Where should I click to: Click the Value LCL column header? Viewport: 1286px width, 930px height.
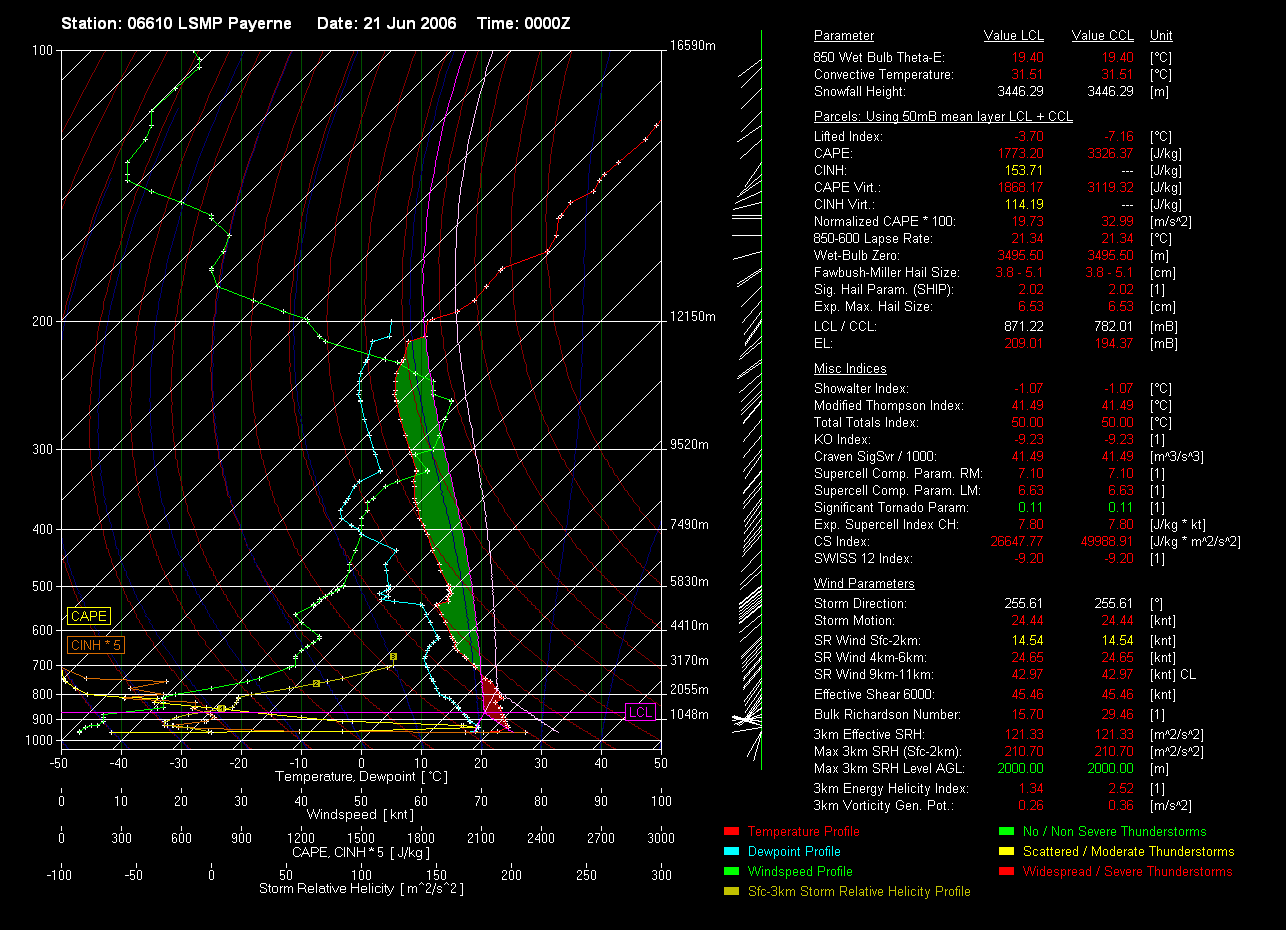pyautogui.click(x=1014, y=36)
